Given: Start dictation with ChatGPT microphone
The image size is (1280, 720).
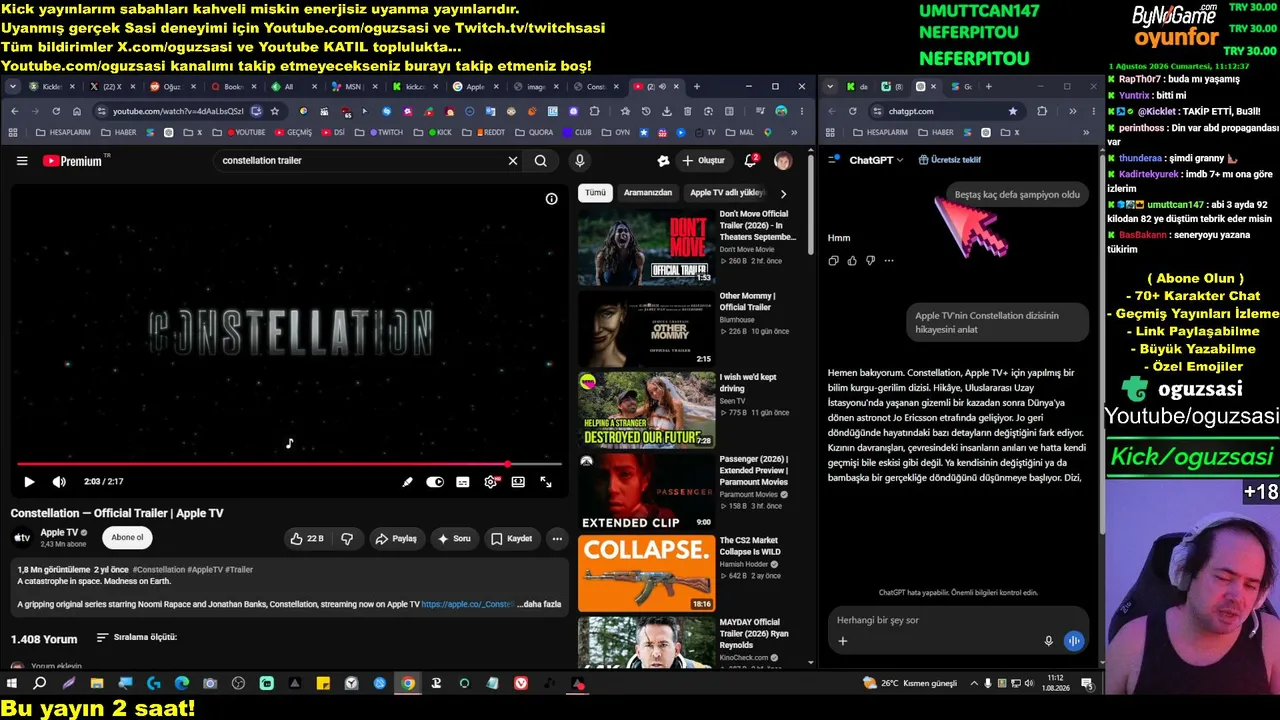Looking at the screenshot, I should [x=1048, y=641].
